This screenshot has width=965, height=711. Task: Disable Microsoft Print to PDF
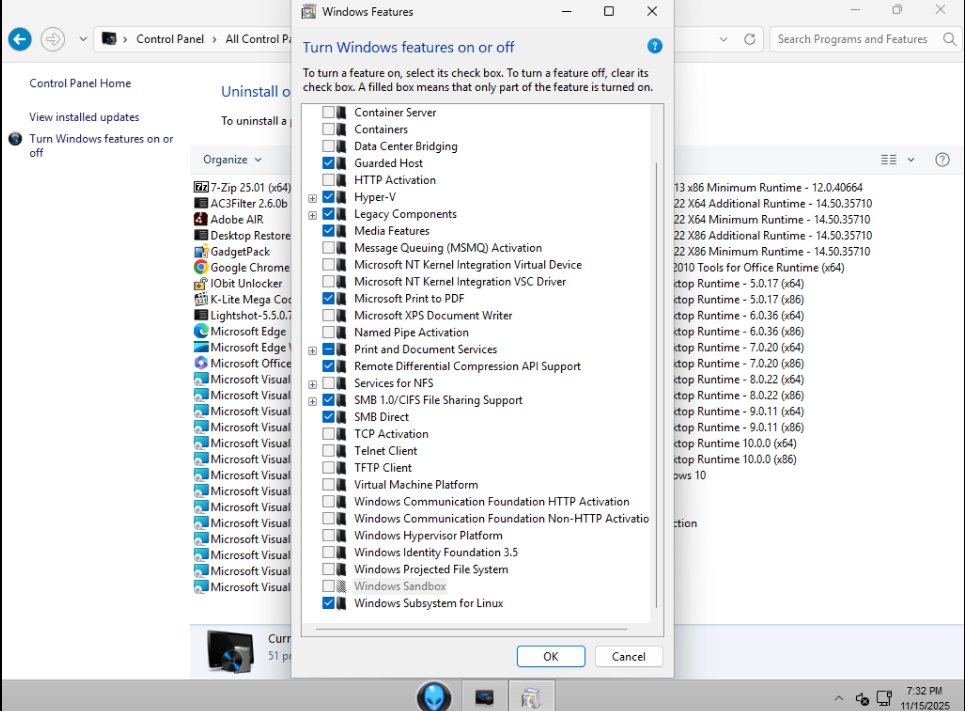pos(328,299)
